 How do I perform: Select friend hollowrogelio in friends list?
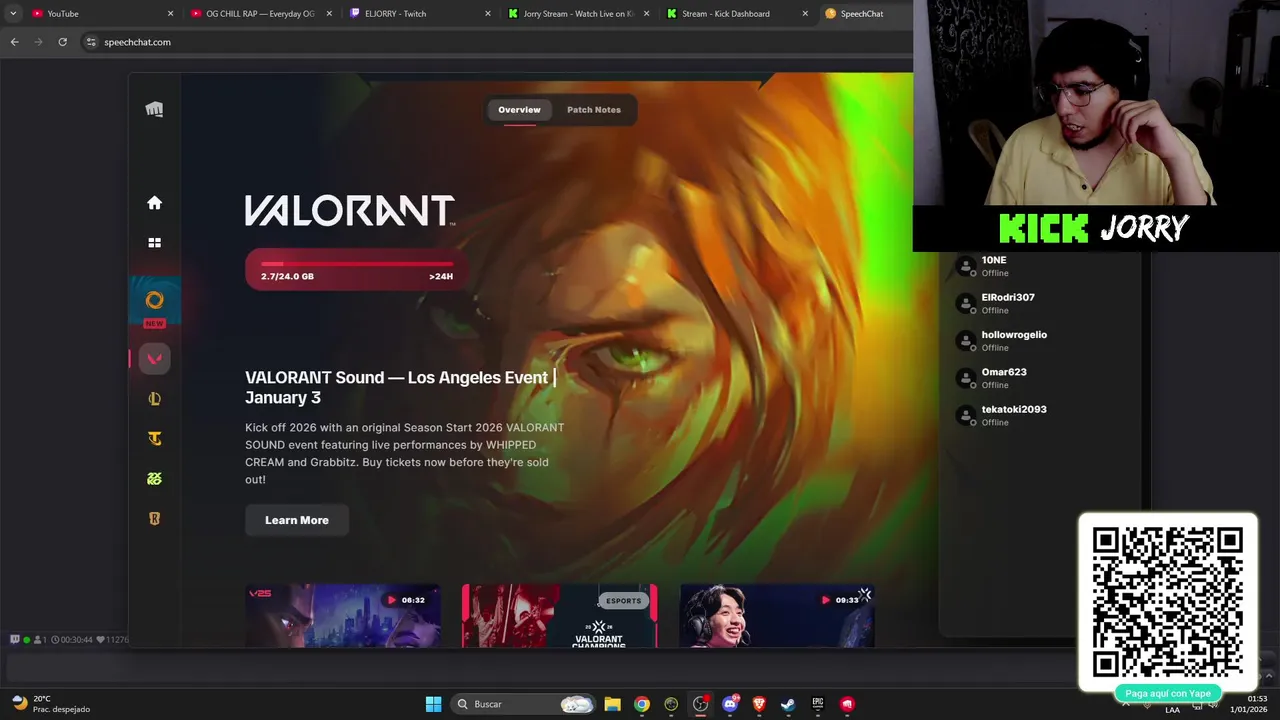[x=1040, y=341]
